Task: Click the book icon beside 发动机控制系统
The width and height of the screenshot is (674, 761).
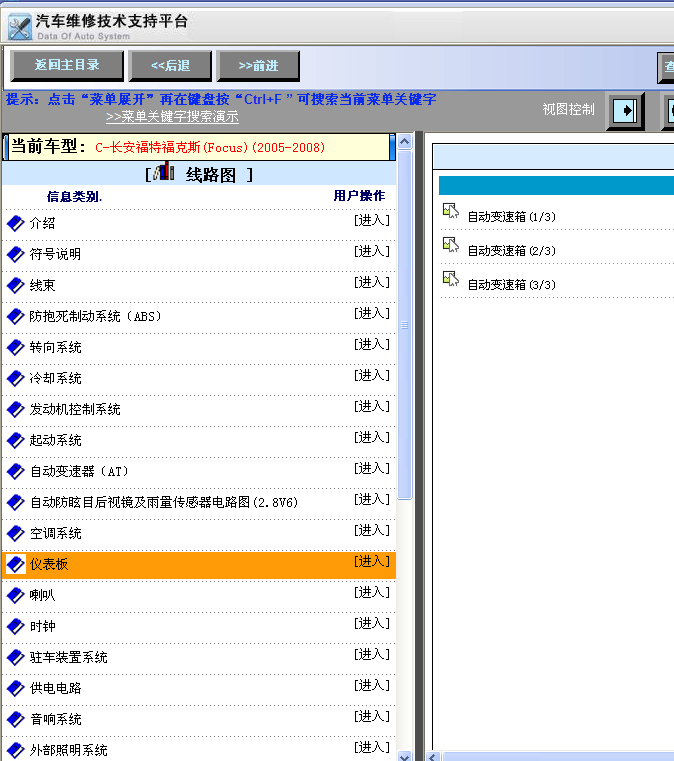Action: 16,410
